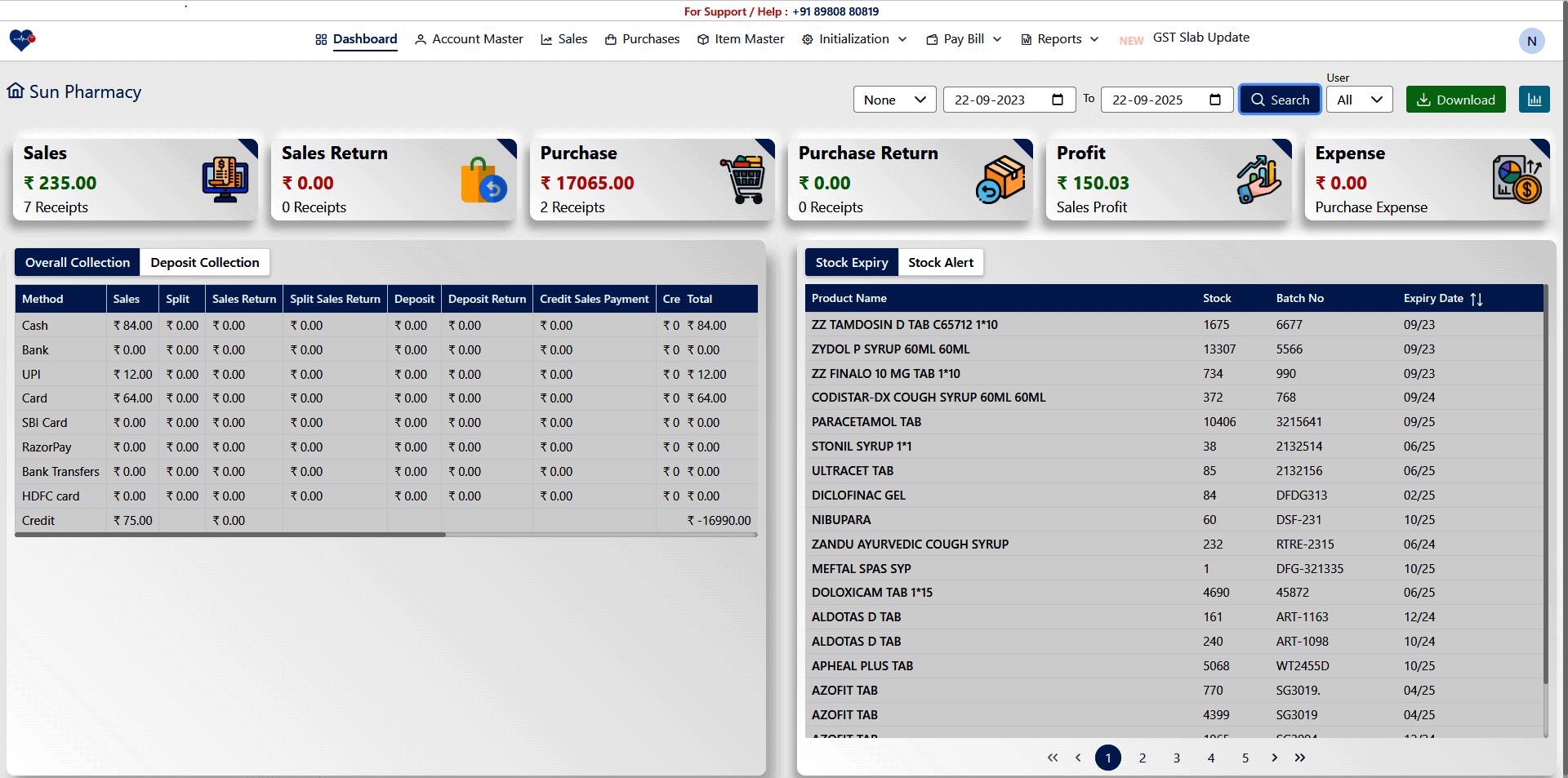Image resolution: width=1568 pixels, height=778 pixels.
Task: Click the pie chart icon on Expense card
Action: [1517, 179]
